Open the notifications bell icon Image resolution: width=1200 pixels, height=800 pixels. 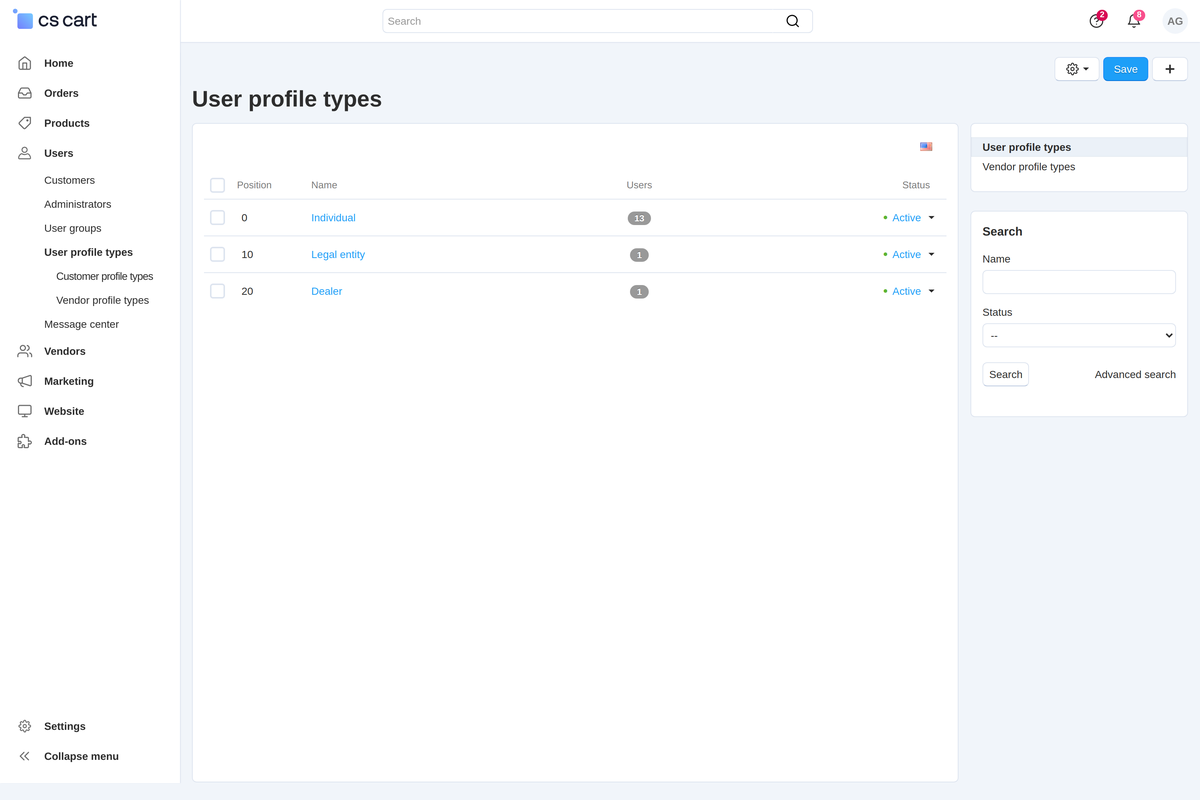[x=1134, y=20]
